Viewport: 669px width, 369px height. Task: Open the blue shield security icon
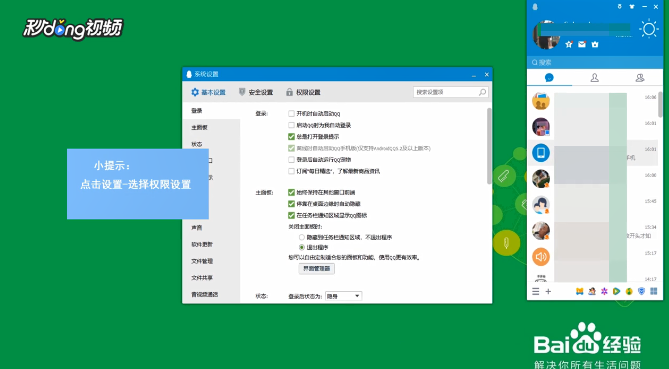(641, 291)
